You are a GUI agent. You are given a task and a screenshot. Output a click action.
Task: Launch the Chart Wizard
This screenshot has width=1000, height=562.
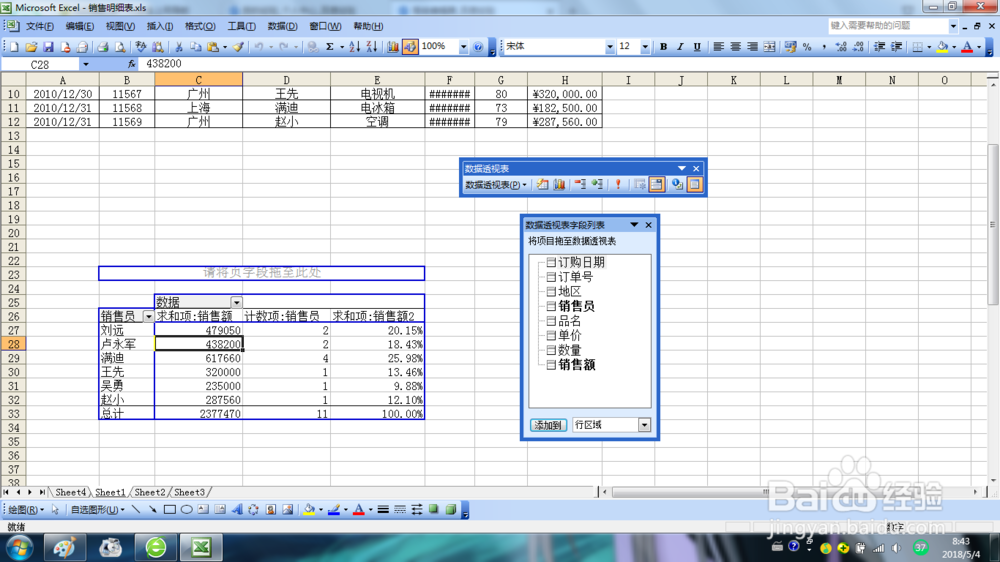click(393, 47)
